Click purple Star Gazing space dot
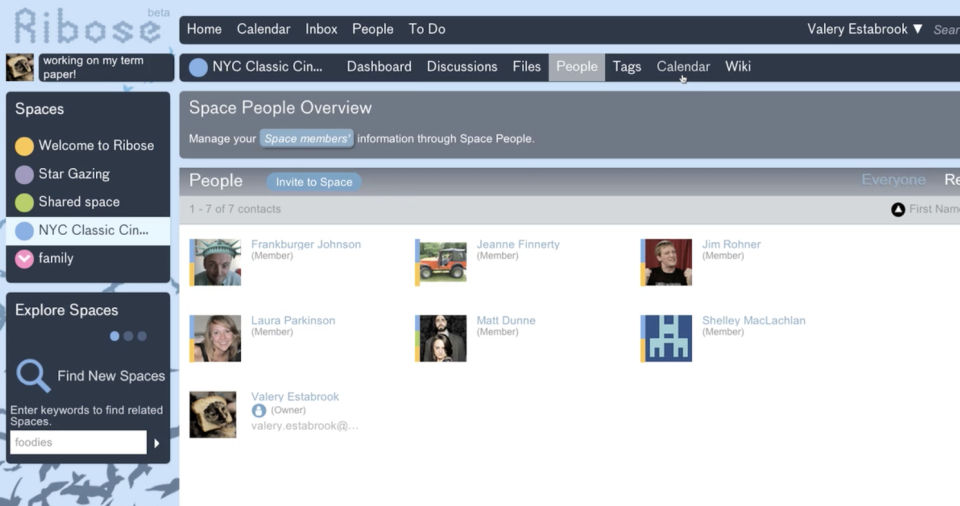The width and height of the screenshot is (960, 506). pos(24,175)
